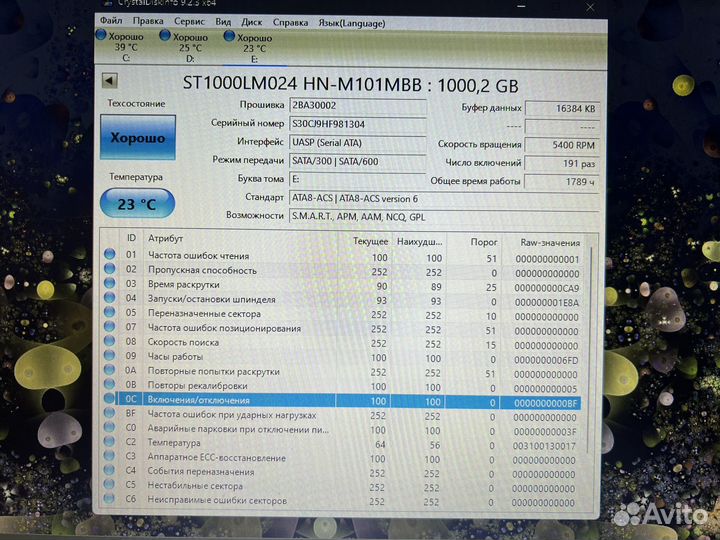This screenshot has height=540, width=720.
Task: Click status circle for Часы работы row
Action: [110, 358]
